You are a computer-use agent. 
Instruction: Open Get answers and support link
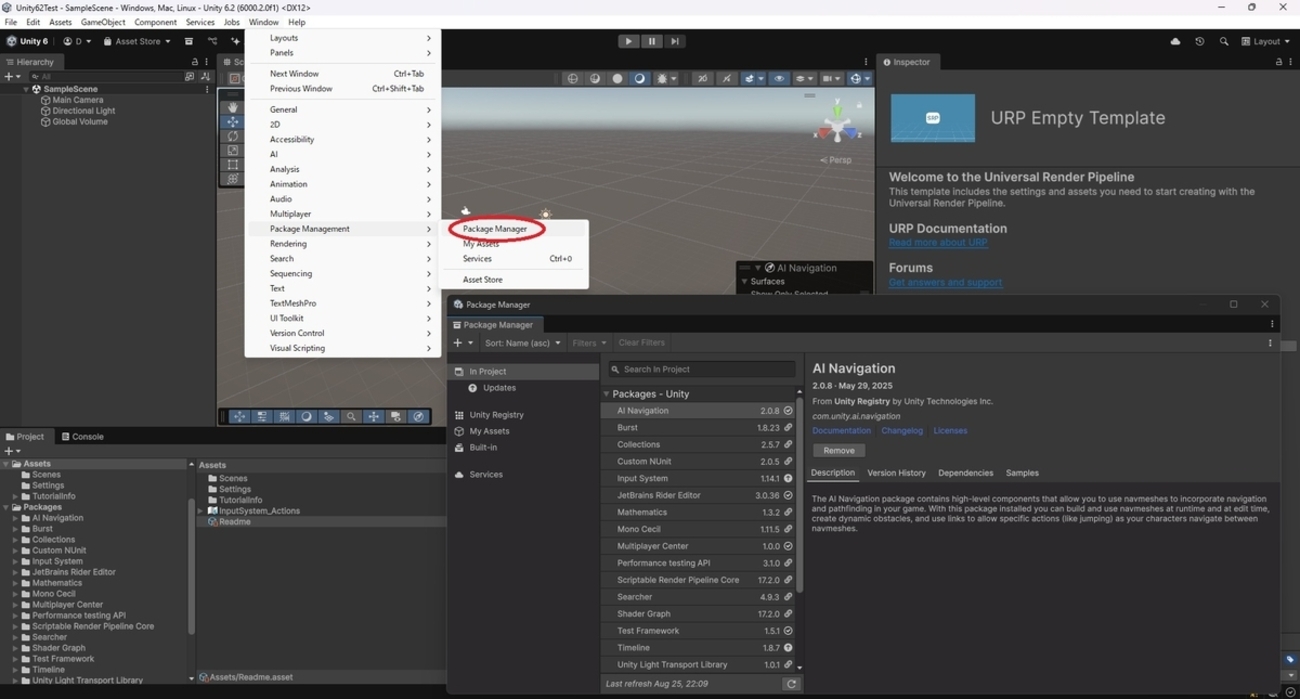tap(945, 282)
